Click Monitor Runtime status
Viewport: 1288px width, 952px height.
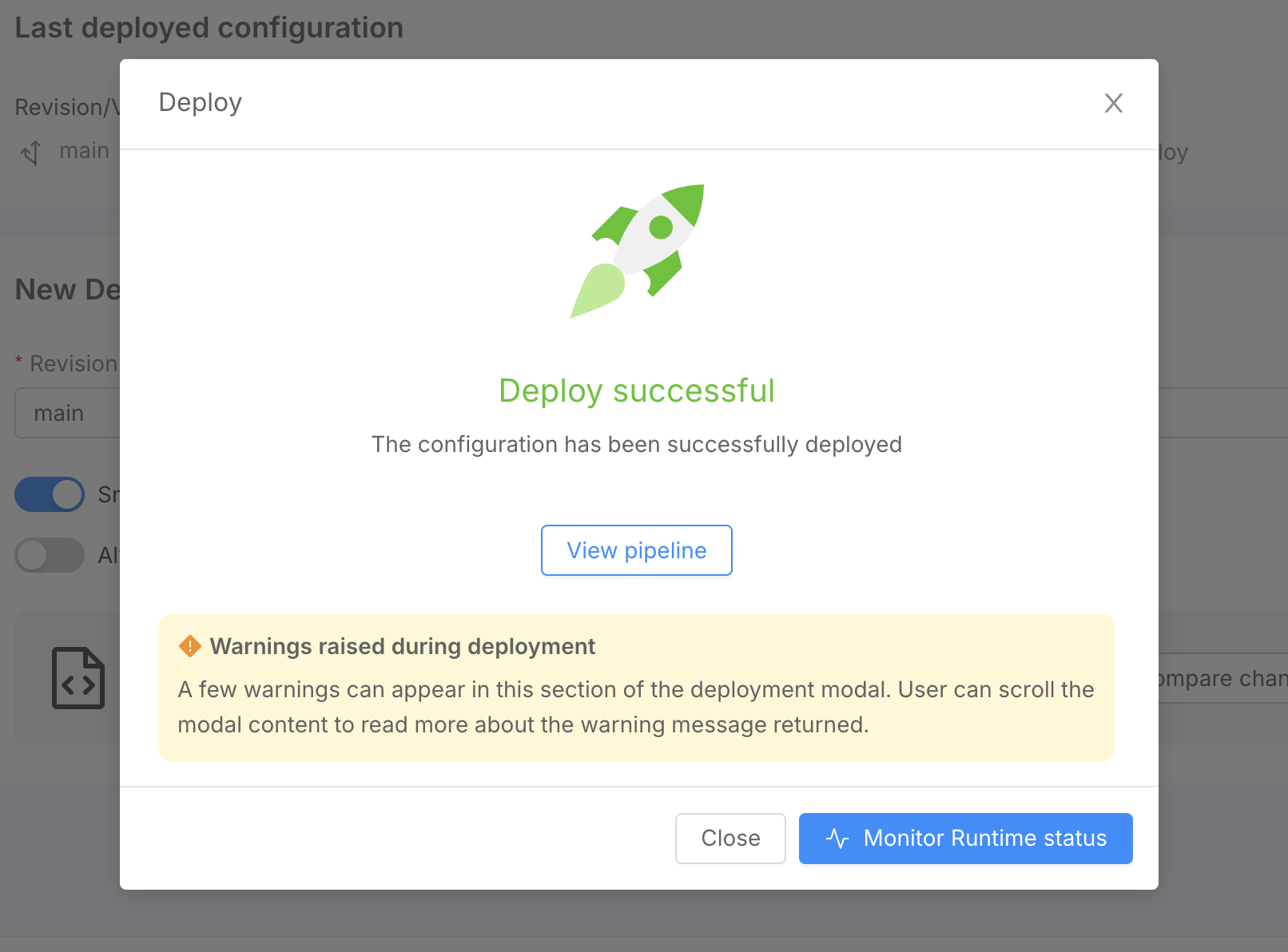[965, 839]
